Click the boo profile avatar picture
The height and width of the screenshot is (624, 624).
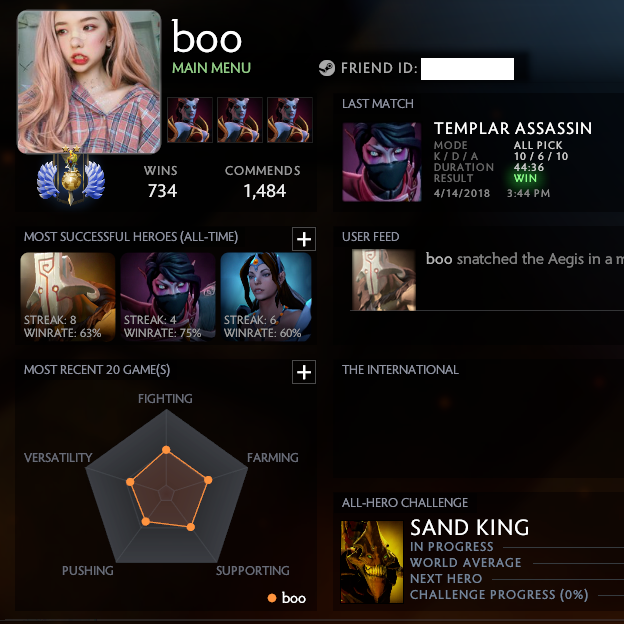(89, 82)
